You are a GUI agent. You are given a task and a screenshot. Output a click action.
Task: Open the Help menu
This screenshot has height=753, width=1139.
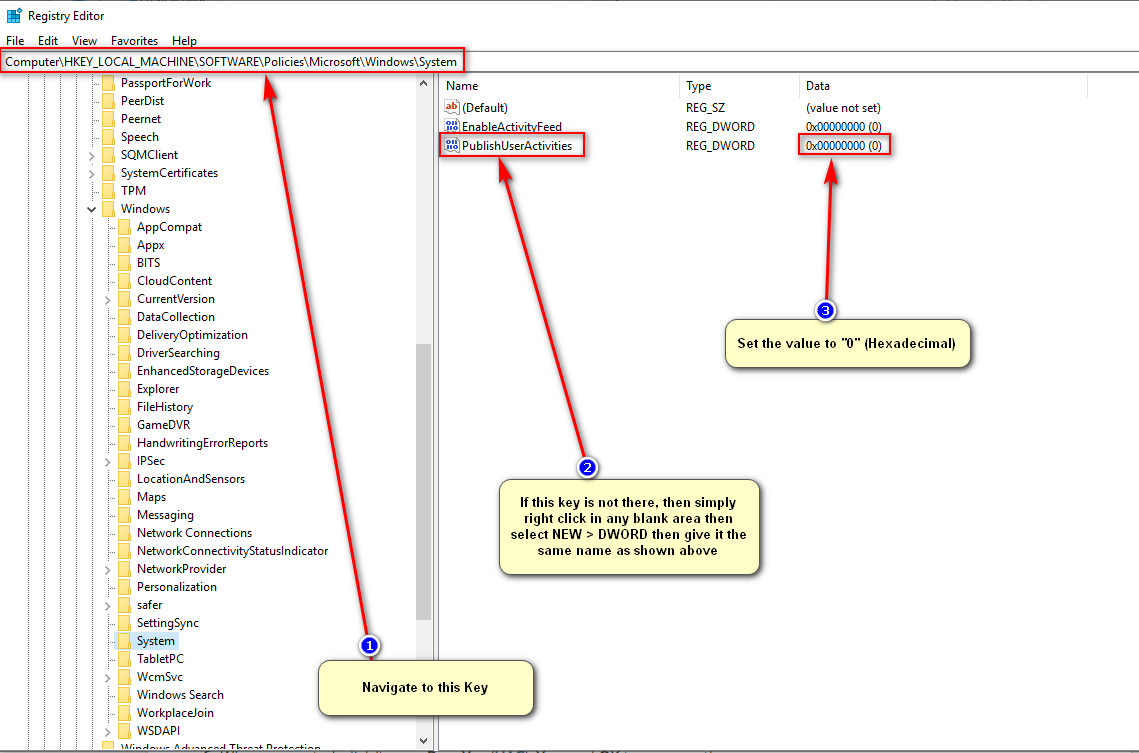[x=185, y=41]
